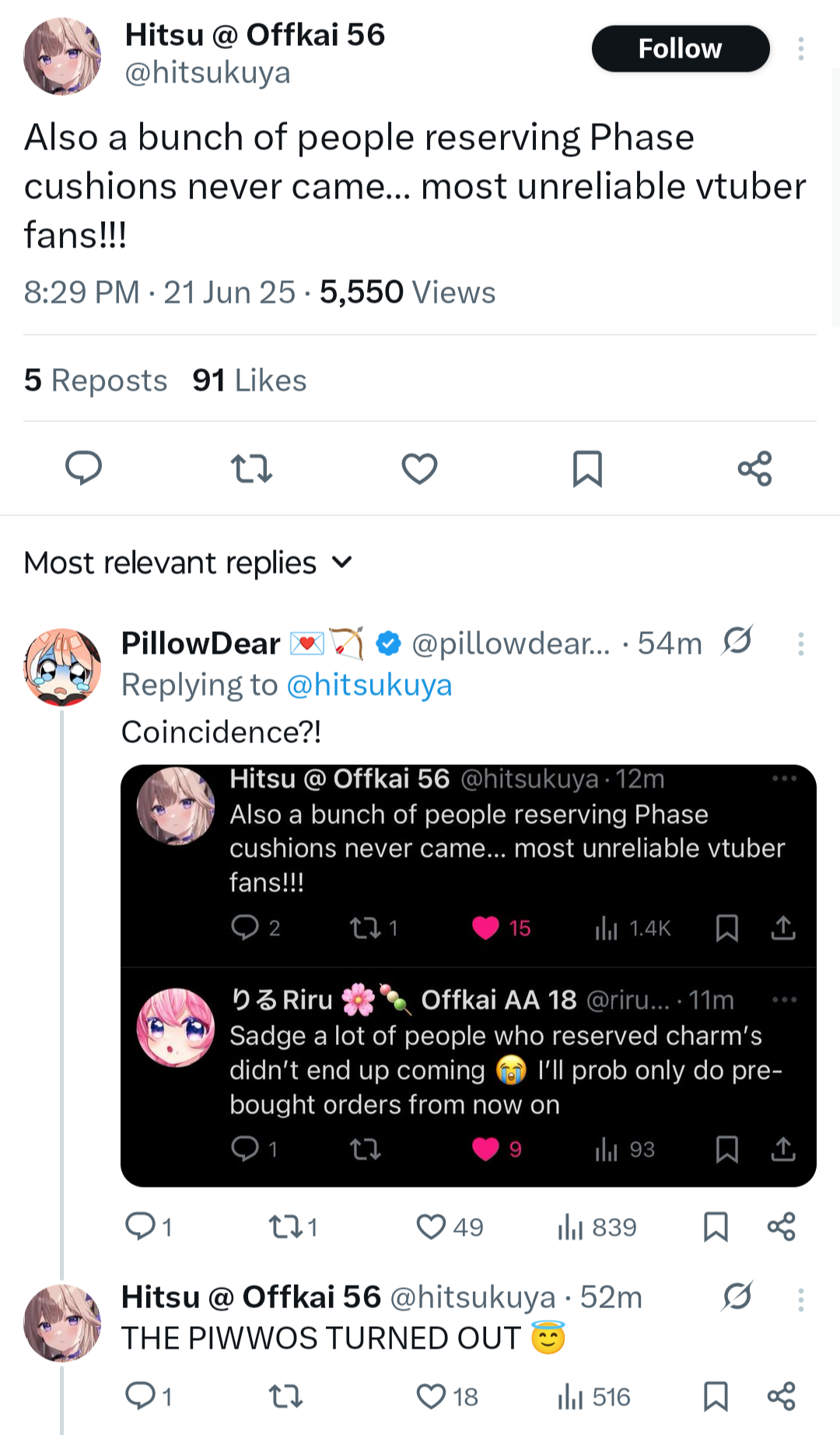The height and width of the screenshot is (1435, 840).
Task: View the 91 Likes list
Action: [250, 381]
